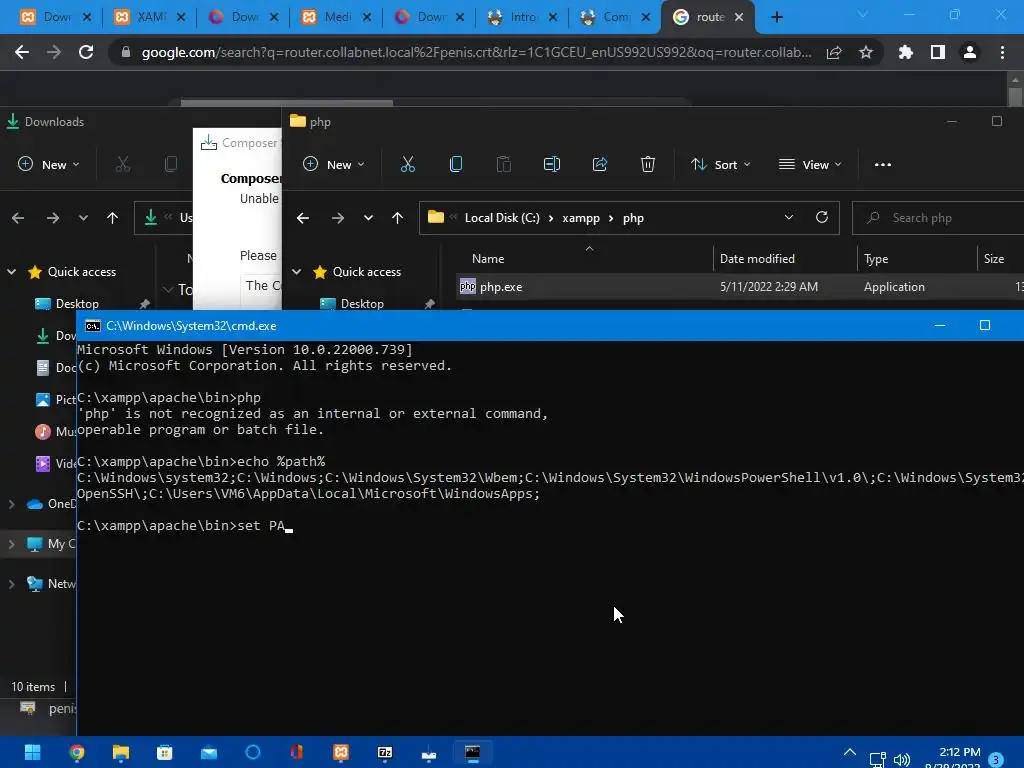Select Desktop in Downloads window sidebar

77,304
